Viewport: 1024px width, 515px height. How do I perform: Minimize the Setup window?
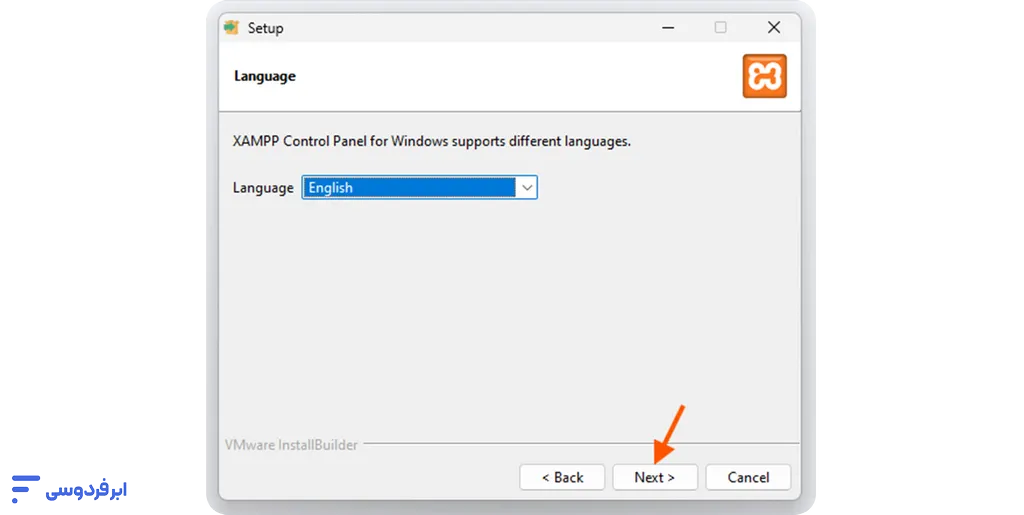(x=668, y=27)
